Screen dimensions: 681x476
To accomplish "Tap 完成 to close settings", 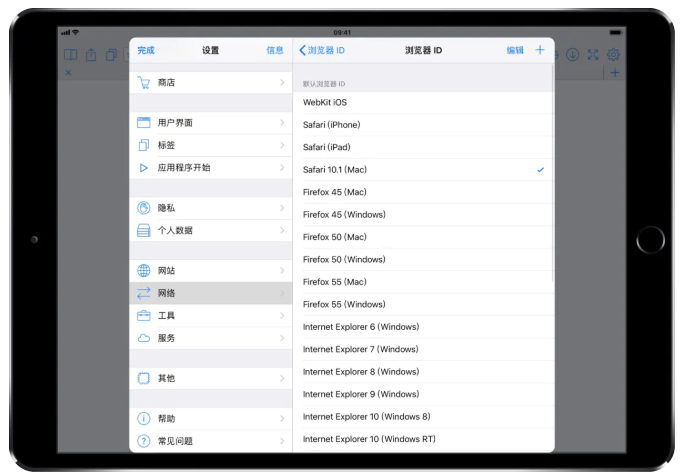I will click(146, 50).
